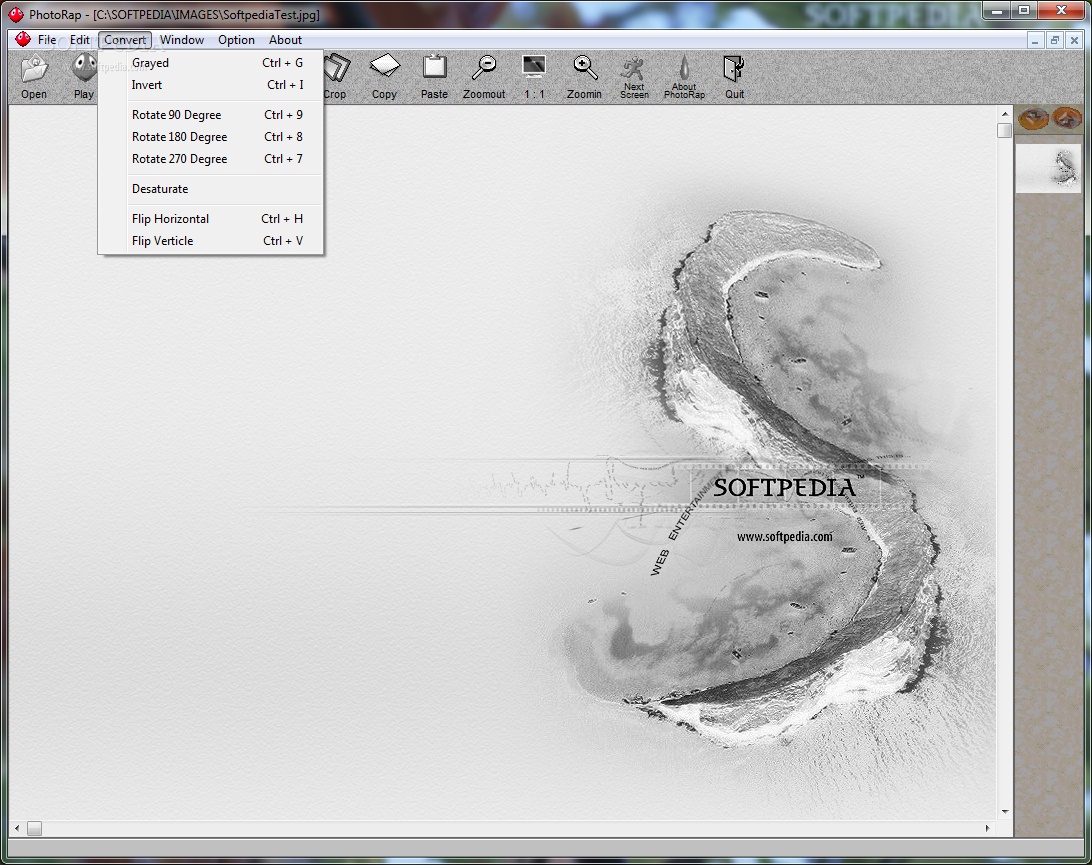This screenshot has height=865, width=1092.
Task: Select Rotate 90 Degree
Action: (x=210, y=115)
